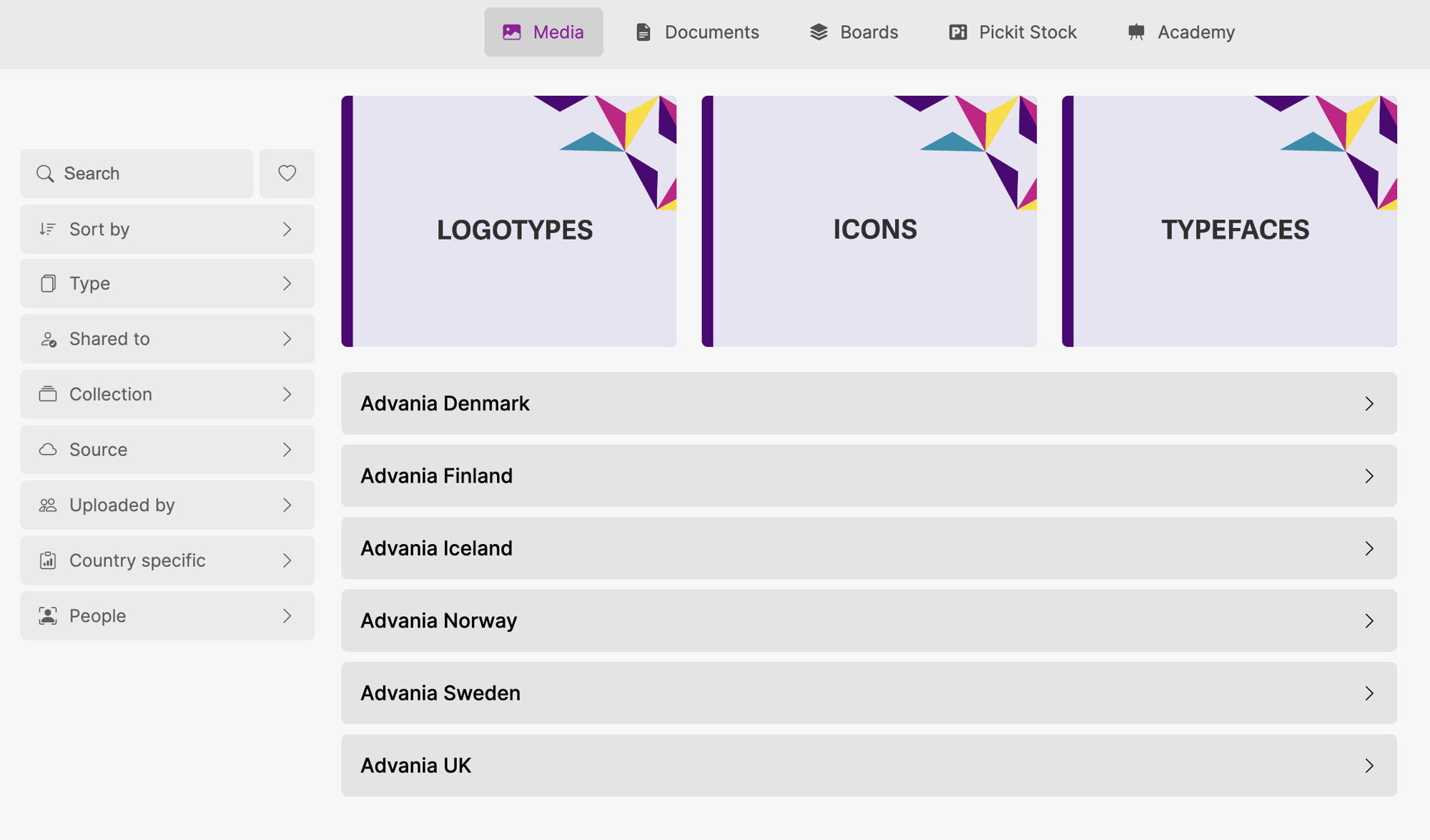
Task: Click the Media picture icon
Action: [x=512, y=32]
